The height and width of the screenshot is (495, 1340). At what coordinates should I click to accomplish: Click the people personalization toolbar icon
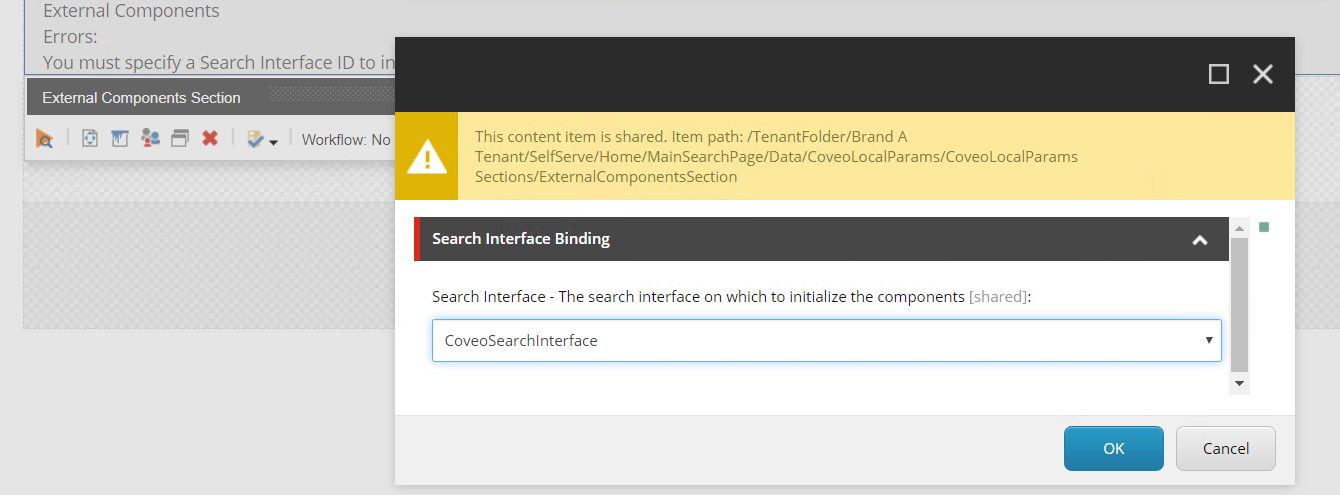click(x=150, y=139)
